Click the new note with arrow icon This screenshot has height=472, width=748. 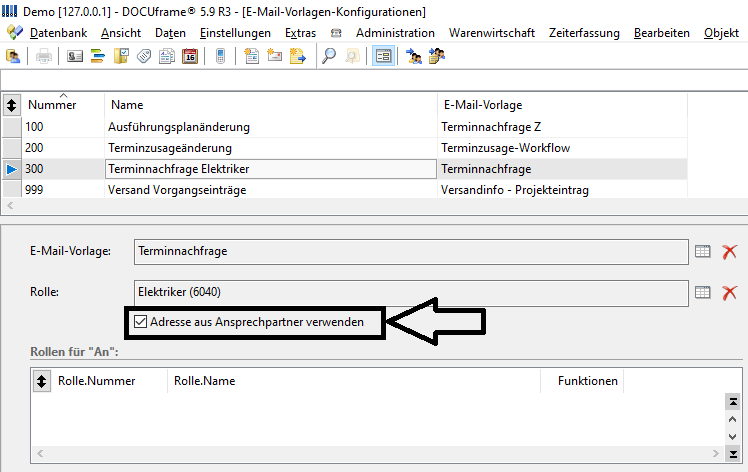click(298, 56)
